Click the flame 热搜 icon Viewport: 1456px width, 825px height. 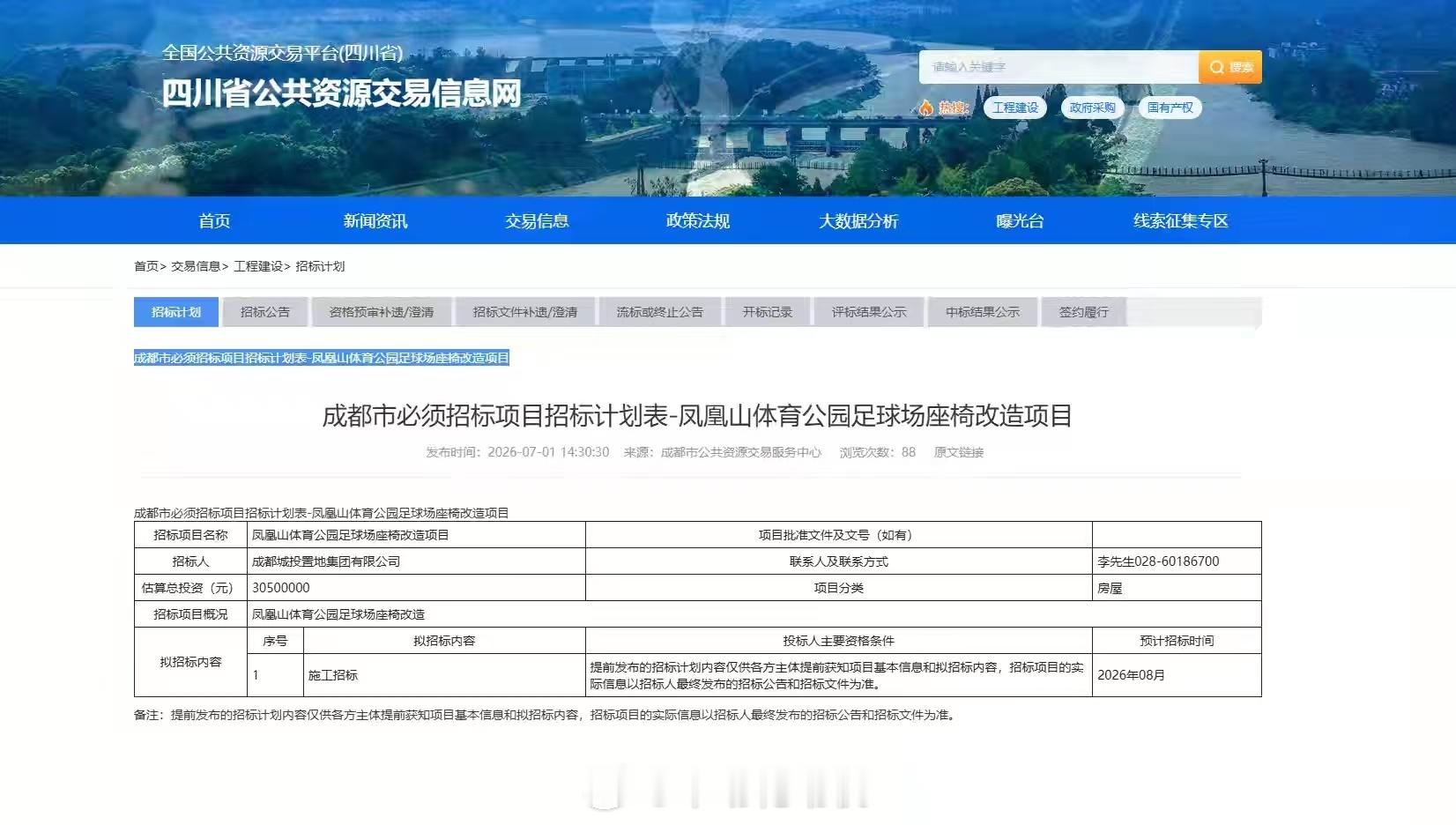pyautogui.click(x=925, y=108)
